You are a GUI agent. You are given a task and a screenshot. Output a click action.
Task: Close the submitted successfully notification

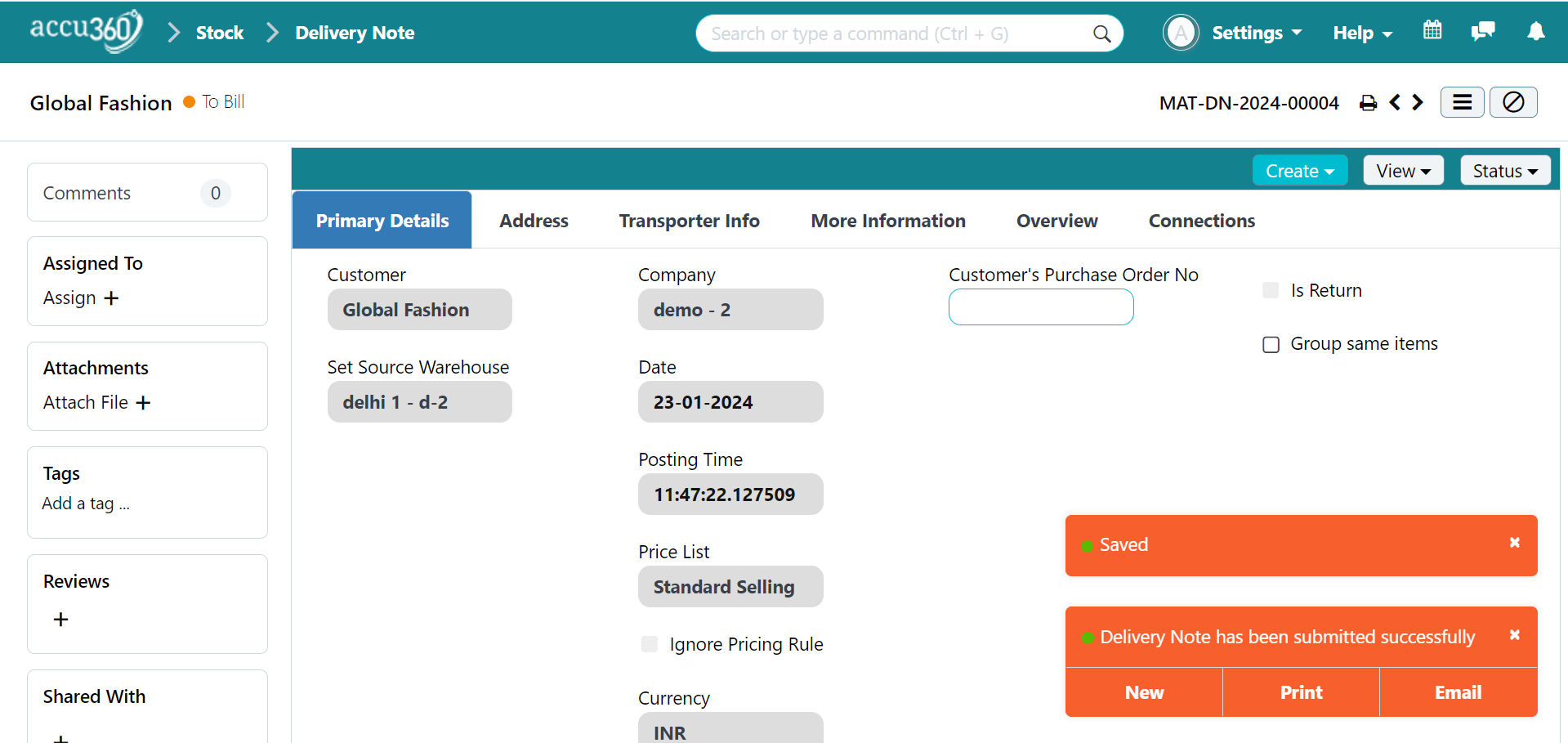click(1514, 635)
